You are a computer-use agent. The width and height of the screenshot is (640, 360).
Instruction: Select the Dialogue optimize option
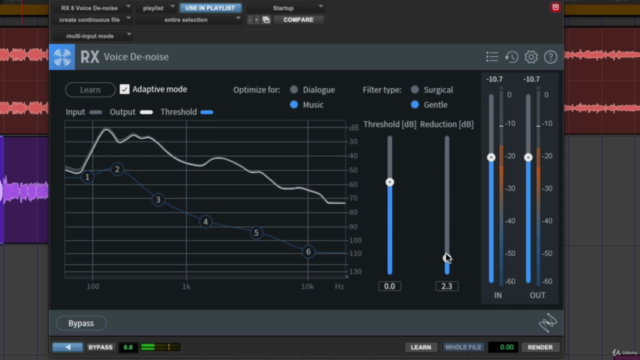tap(294, 89)
